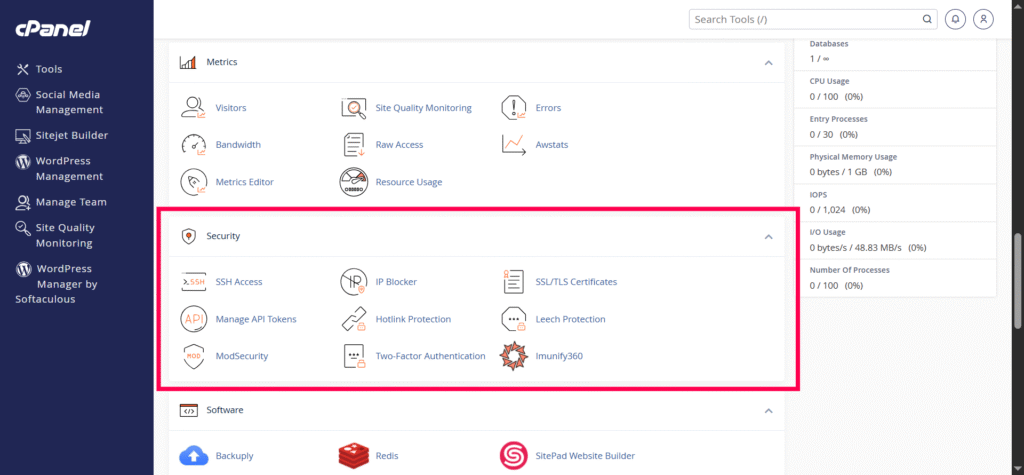Click the Resource Usage gauge icon
Viewport: 1024px width, 475px height.
[x=354, y=182]
